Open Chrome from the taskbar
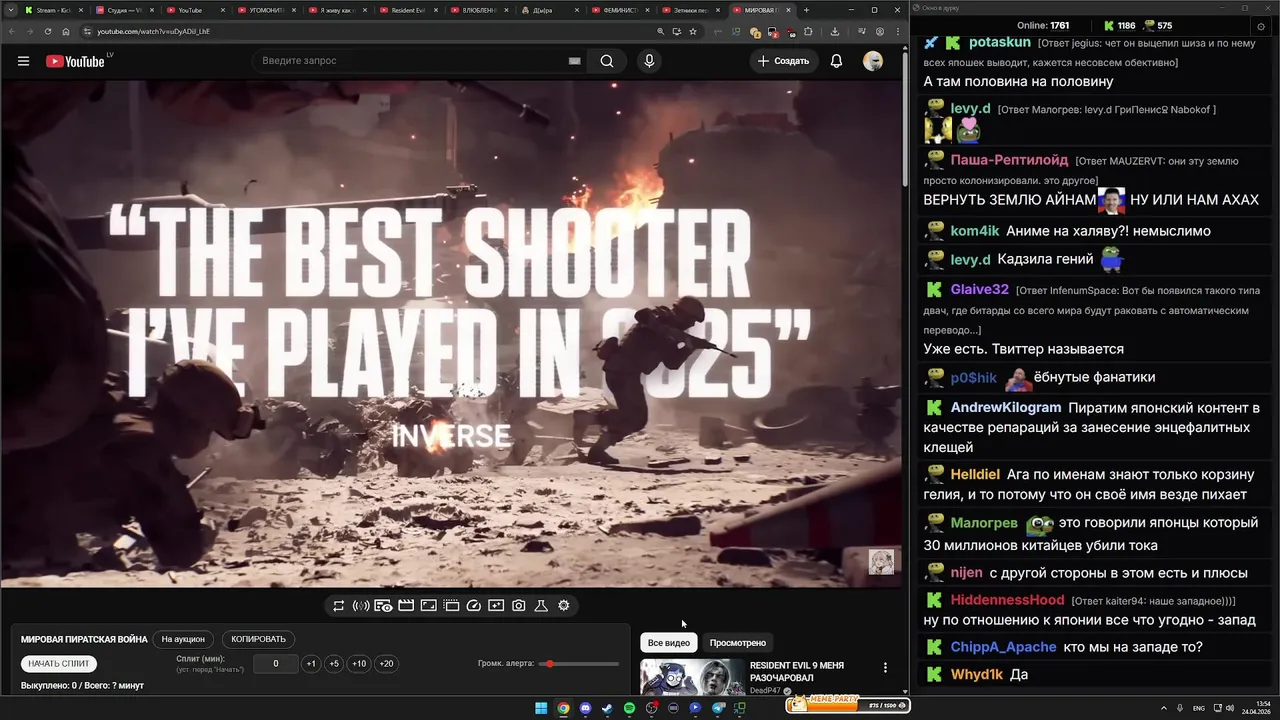This screenshot has height=720, width=1280. click(x=563, y=708)
